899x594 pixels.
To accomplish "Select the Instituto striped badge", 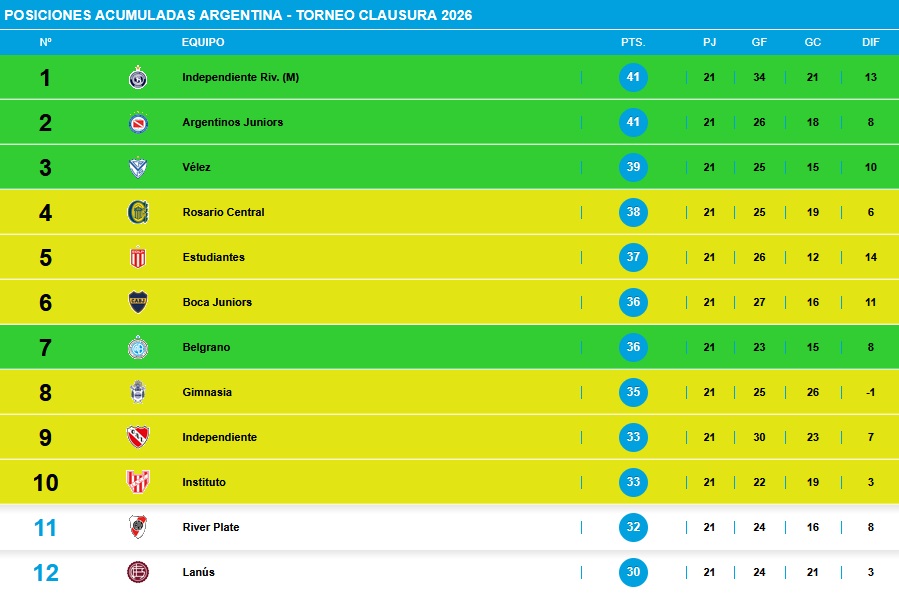I will point(138,482).
